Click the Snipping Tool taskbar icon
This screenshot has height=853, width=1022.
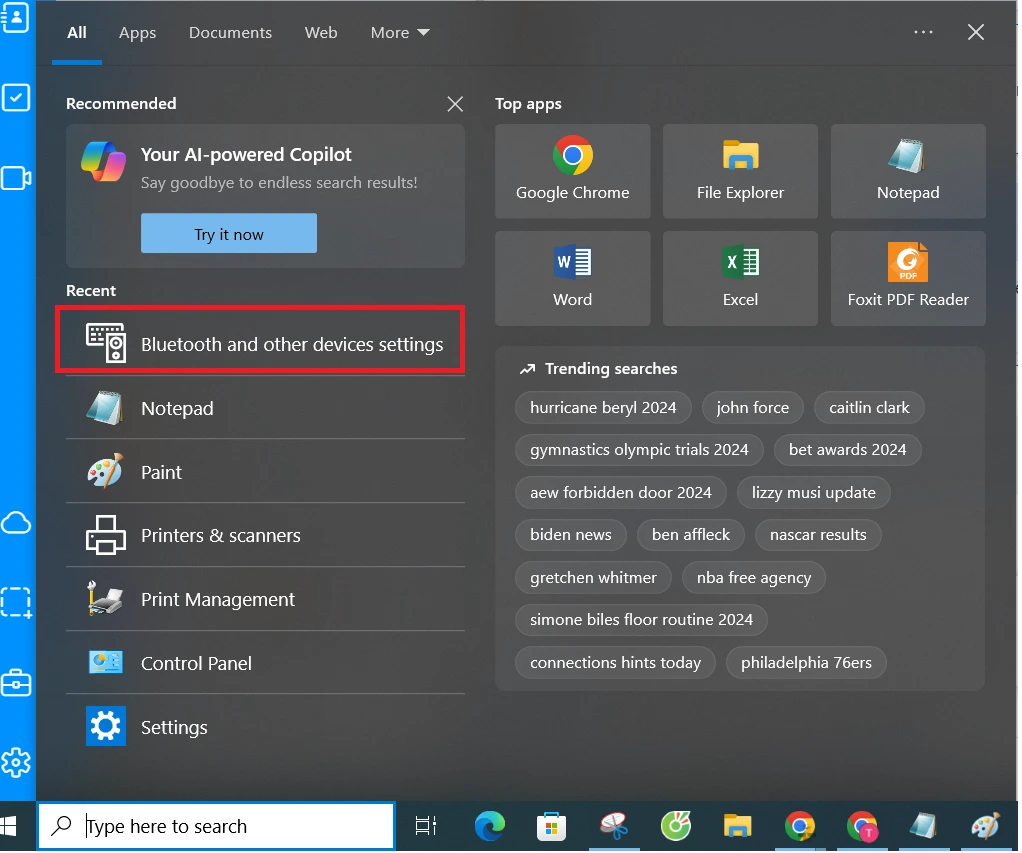(x=613, y=826)
